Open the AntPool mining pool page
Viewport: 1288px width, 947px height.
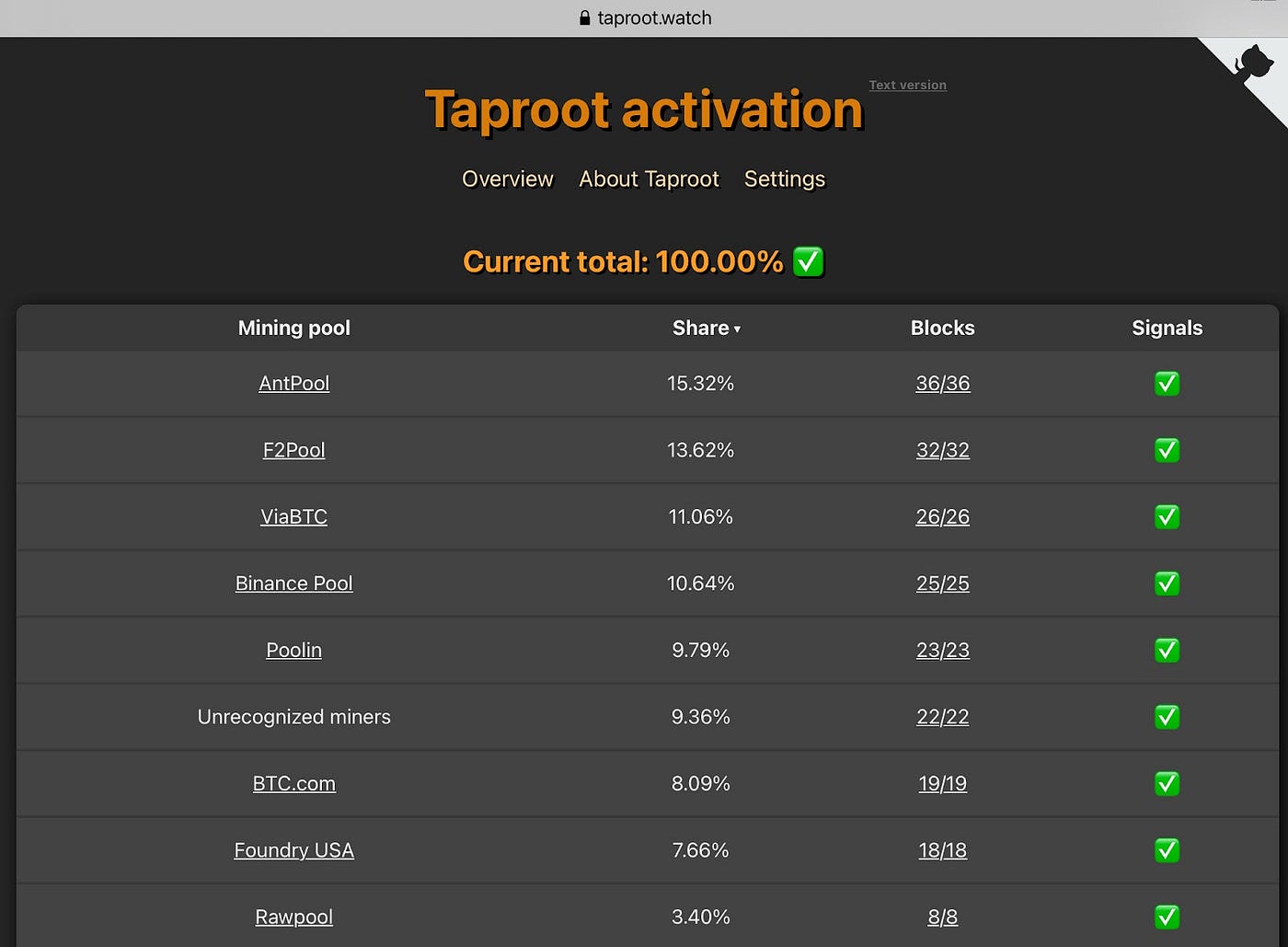tap(293, 384)
